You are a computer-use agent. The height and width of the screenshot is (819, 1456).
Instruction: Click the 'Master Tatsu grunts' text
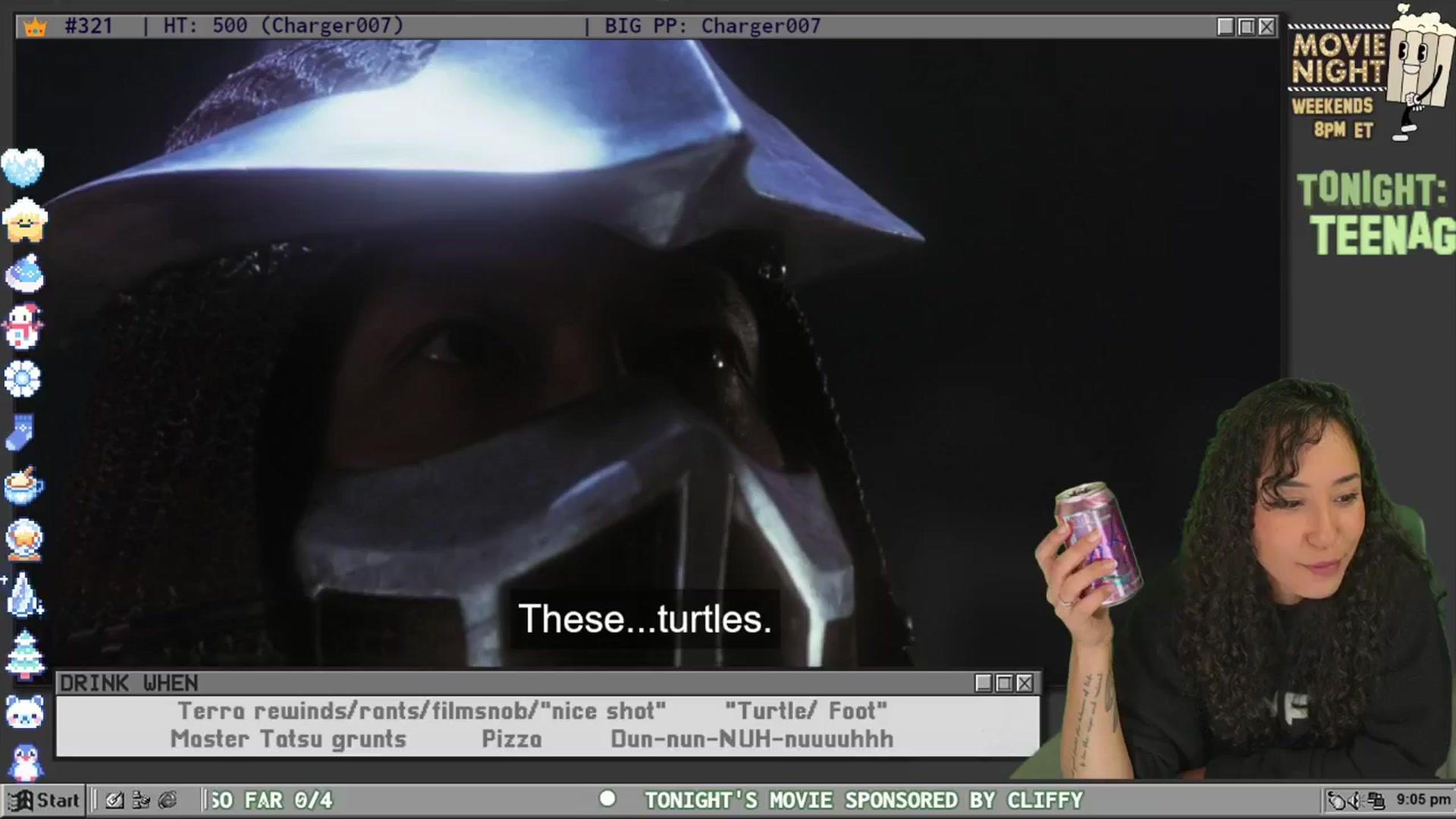point(288,739)
